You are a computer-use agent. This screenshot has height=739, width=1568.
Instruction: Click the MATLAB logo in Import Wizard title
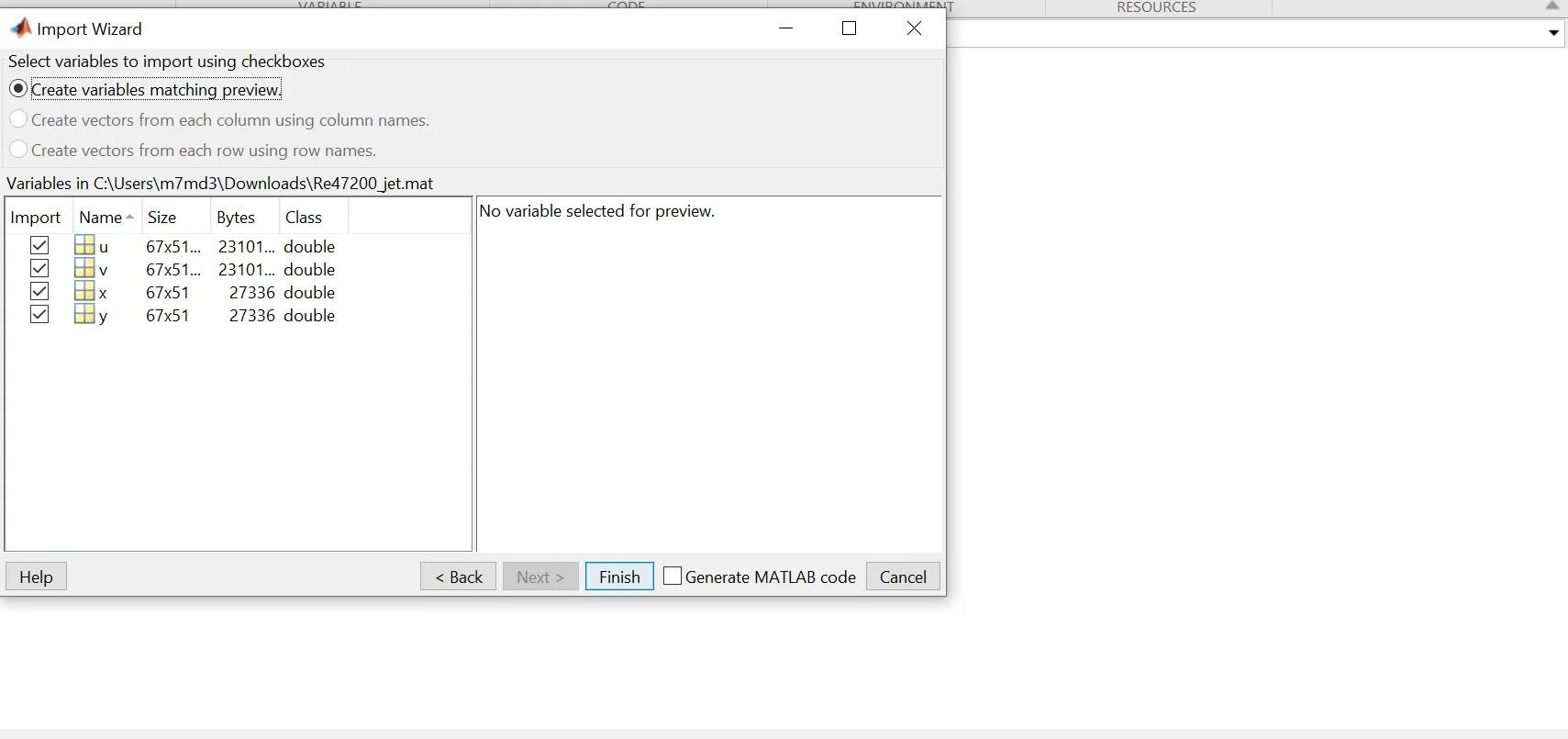tap(20, 28)
